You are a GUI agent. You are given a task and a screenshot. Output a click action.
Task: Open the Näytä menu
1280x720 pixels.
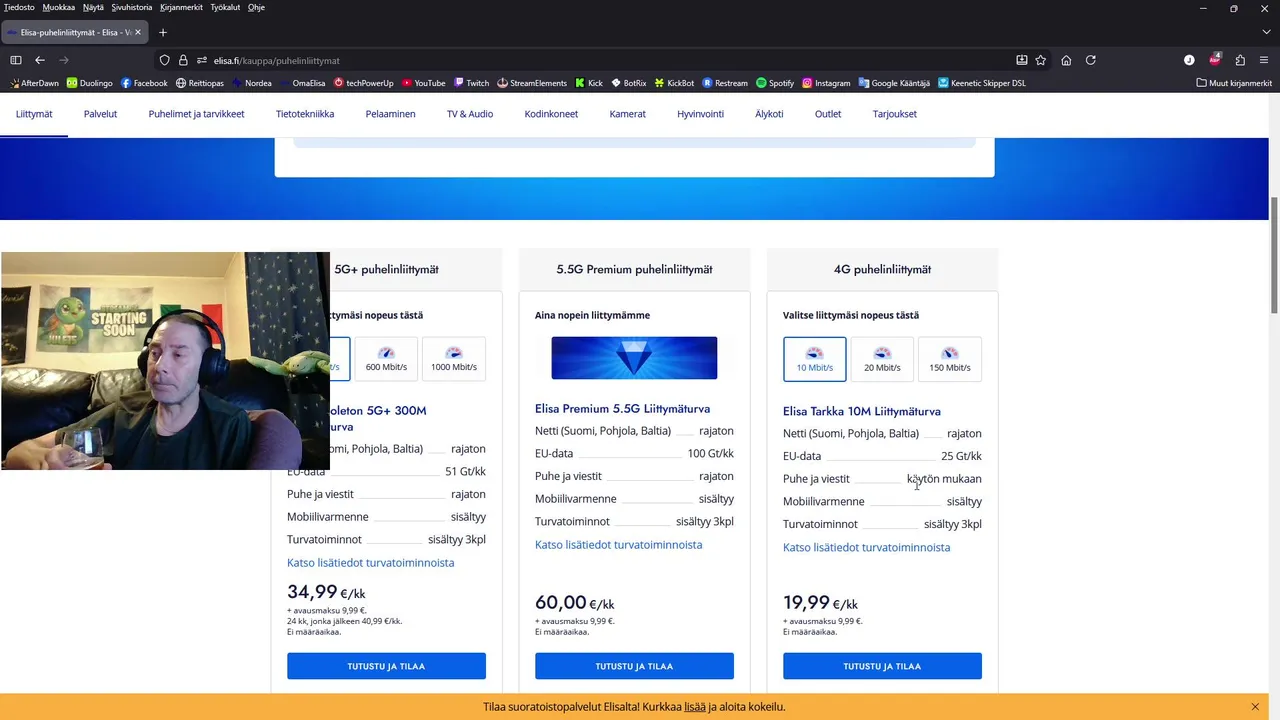tap(93, 7)
